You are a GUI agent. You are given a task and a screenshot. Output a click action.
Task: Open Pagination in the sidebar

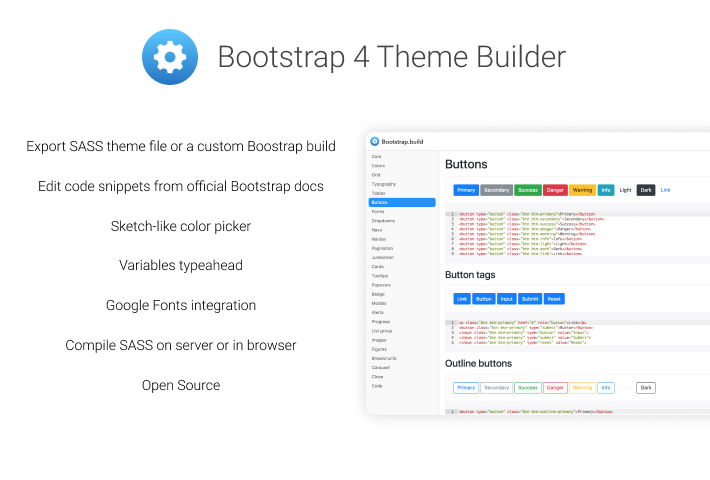(382, 248)
